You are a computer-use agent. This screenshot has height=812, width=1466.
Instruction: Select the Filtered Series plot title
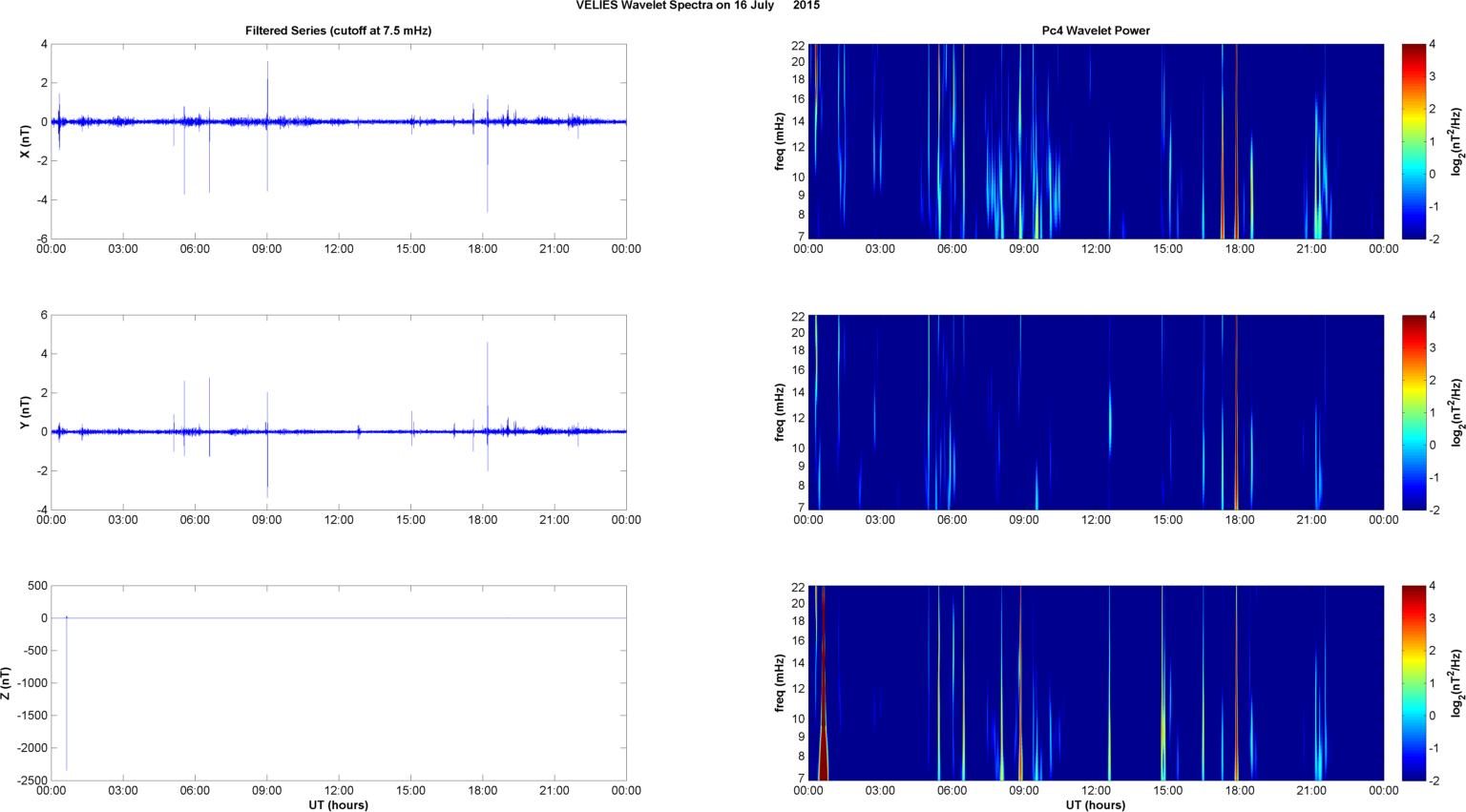(x=338, y=31)
